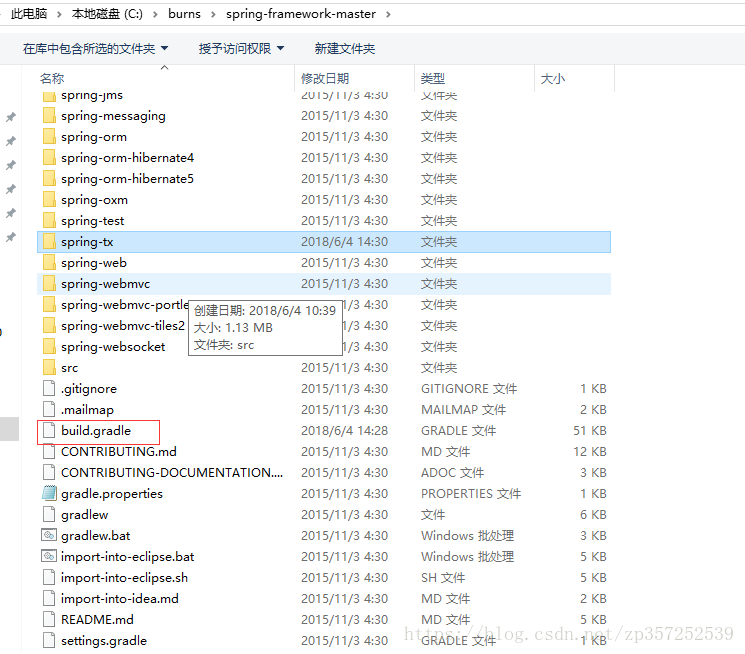Image resolution: width=745 pixels, height=654 pixels.
Task: Click the gradle.properties notepad icon
Action: pos(49,493)
